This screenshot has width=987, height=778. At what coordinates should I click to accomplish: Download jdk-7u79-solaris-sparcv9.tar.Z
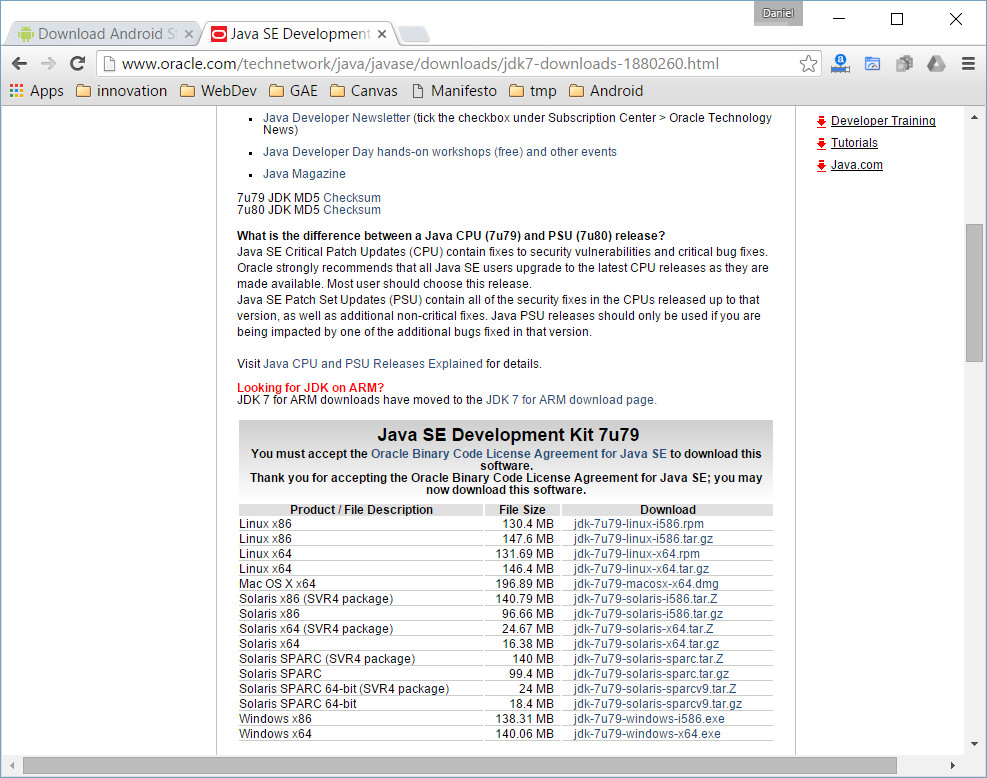pyautogui.click(x=655, y=689)
